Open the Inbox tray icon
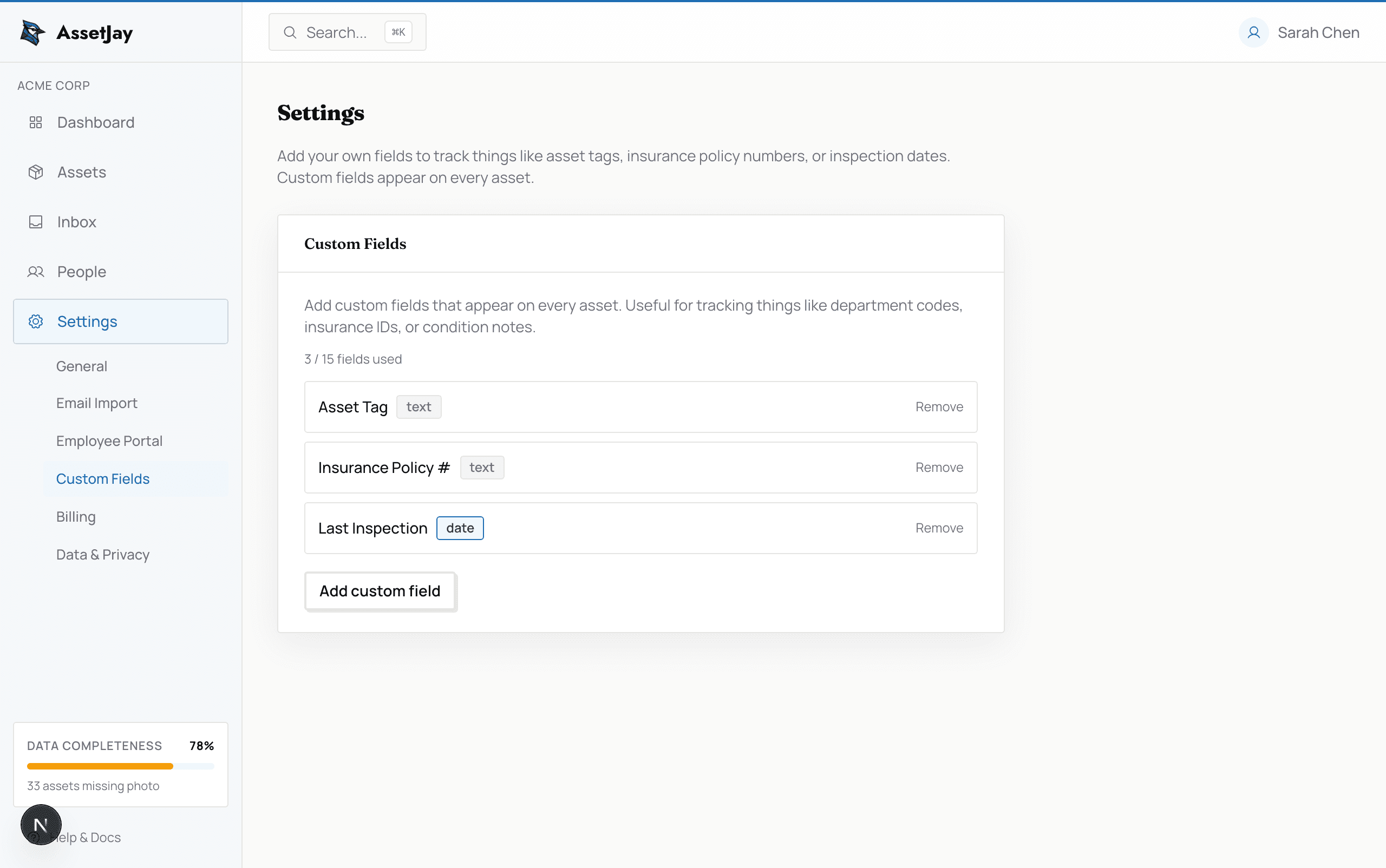The width and height of the screenshot is (1386, 868). coord(36,221)
